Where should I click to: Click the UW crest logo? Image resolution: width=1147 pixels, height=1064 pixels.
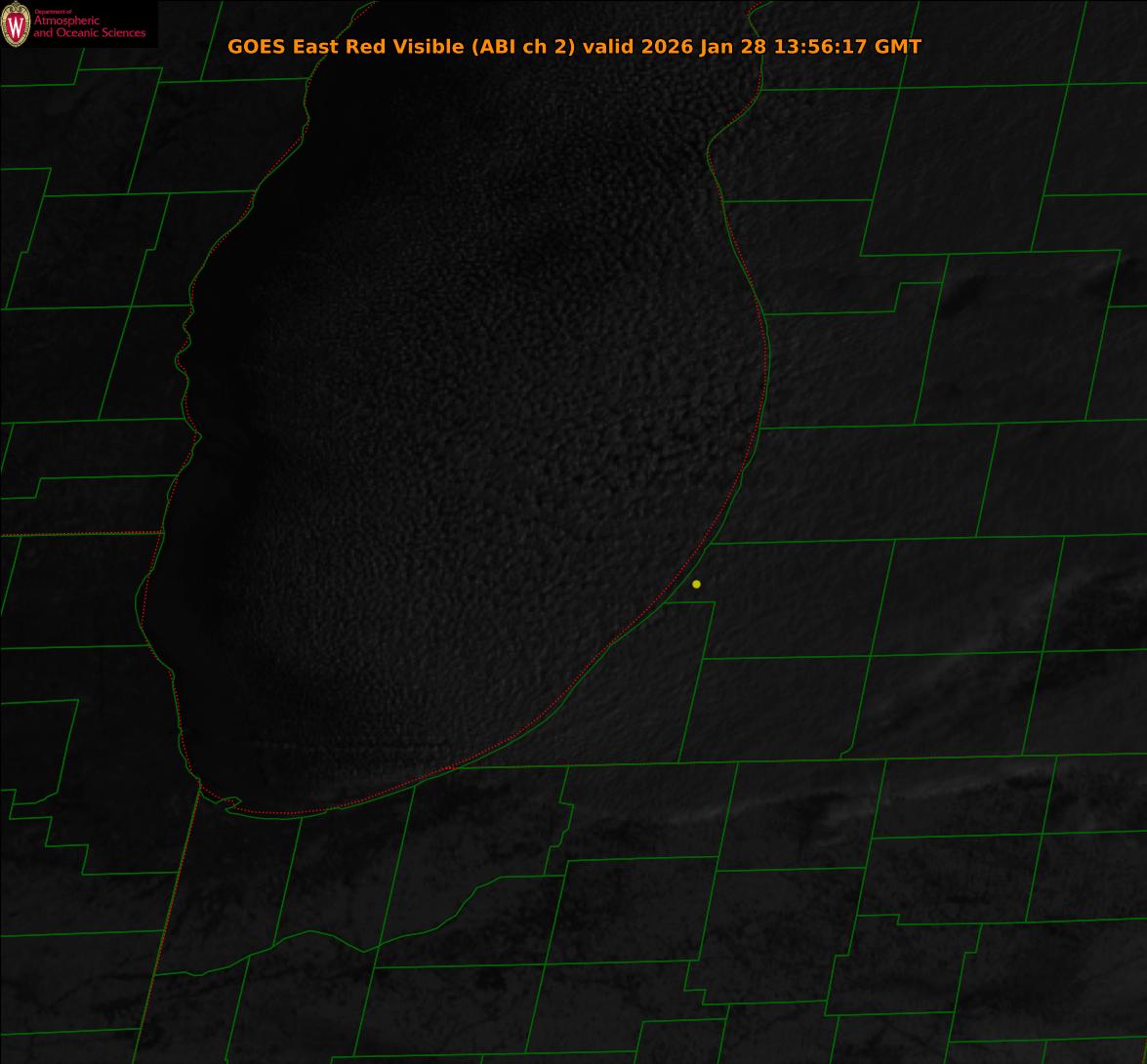(x=16, y=26)
